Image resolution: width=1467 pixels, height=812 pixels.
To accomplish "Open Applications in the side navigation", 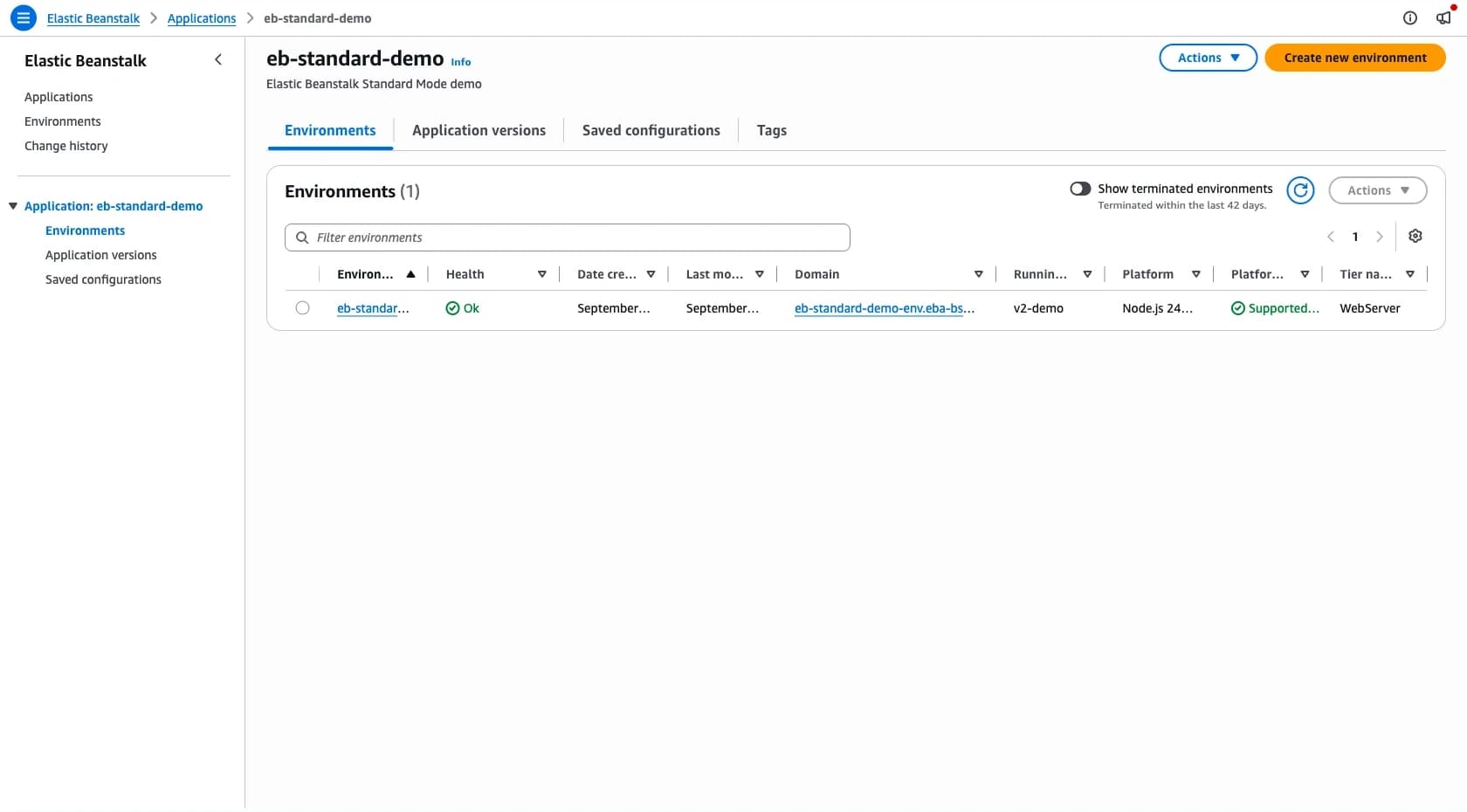I will [x=59, y=97].
